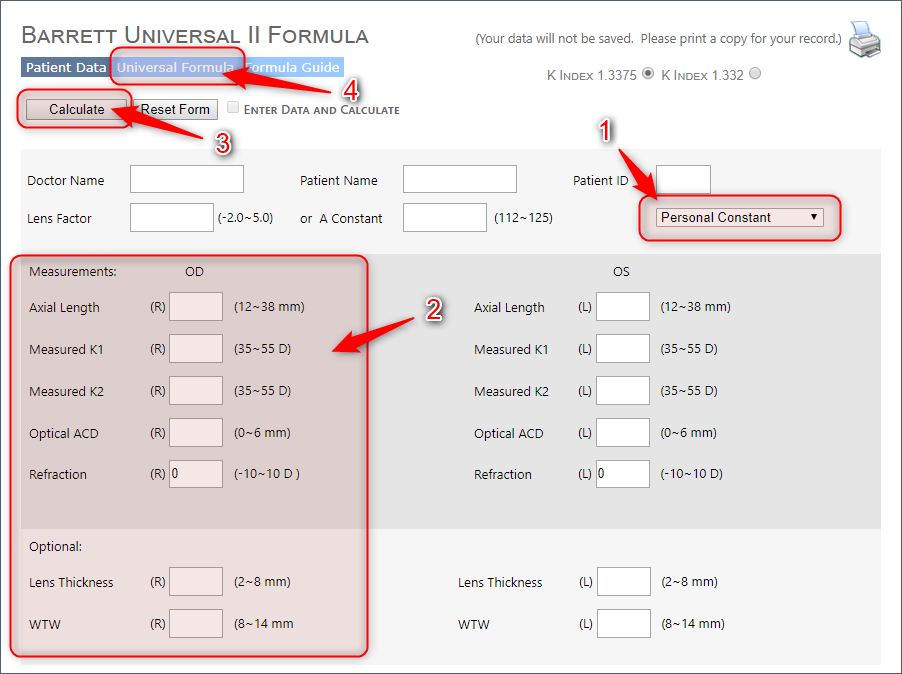The width and height of the screenshot is (902, 674).
Task: Click the '(112~125)' range hint
Action: point(523,218)
